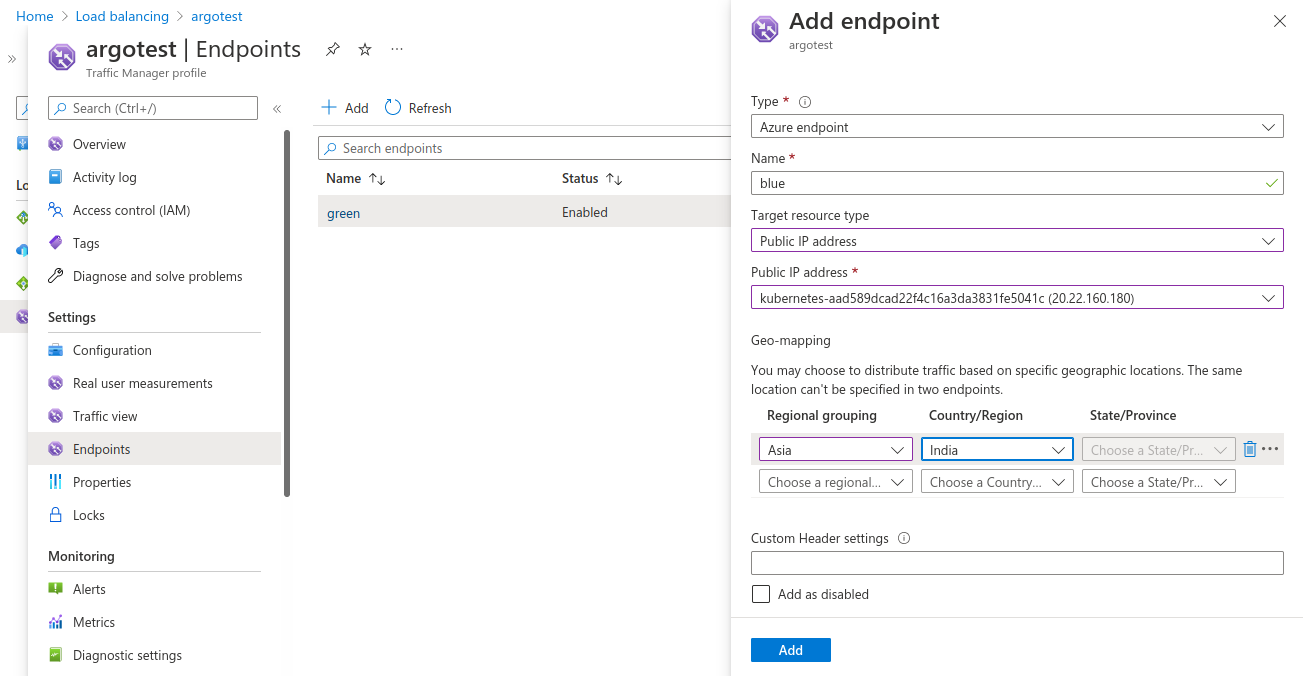Click the Alerts icon under Monitoring
Screen dimensions: 1303x676
56,589
